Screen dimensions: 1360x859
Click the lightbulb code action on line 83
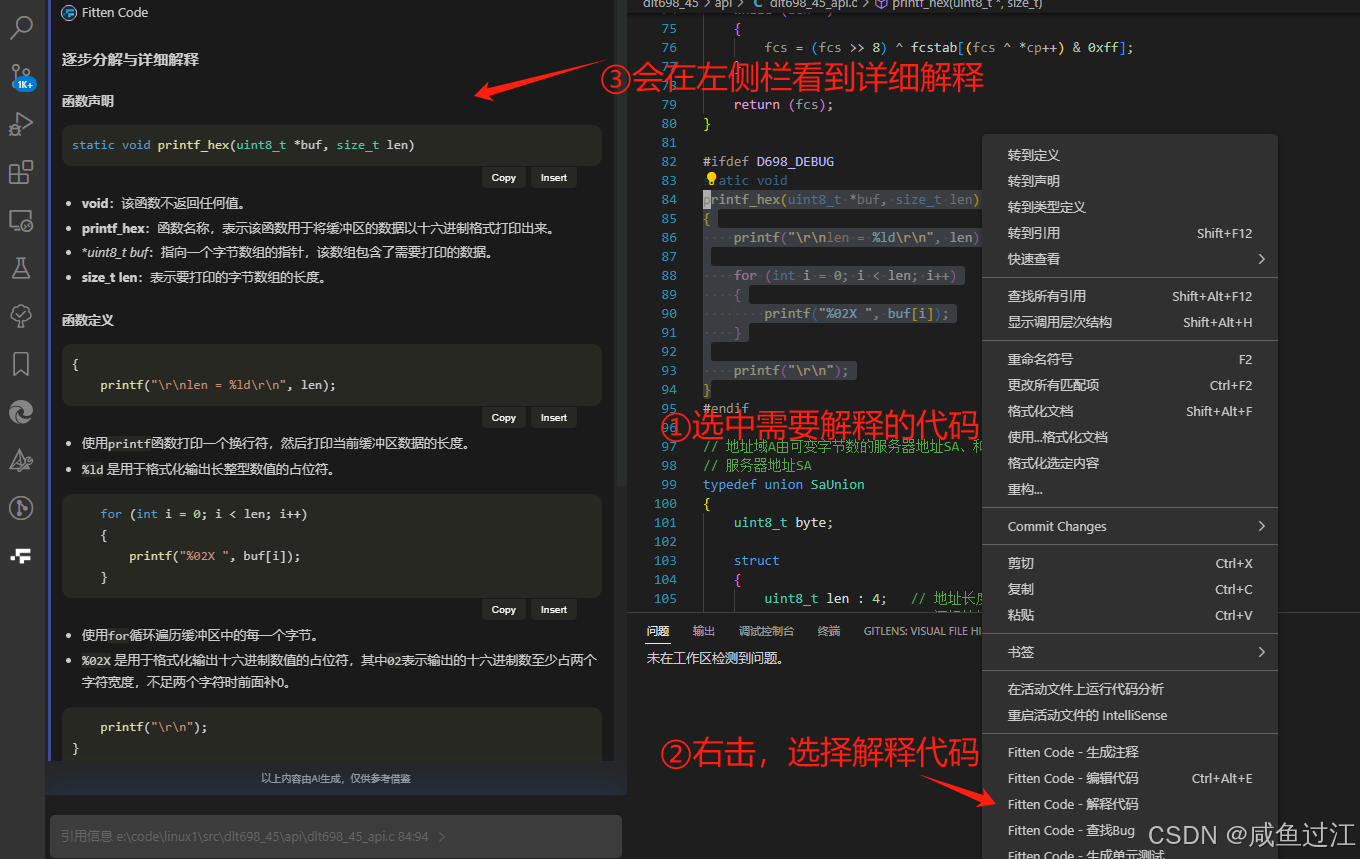pos(711,180)
